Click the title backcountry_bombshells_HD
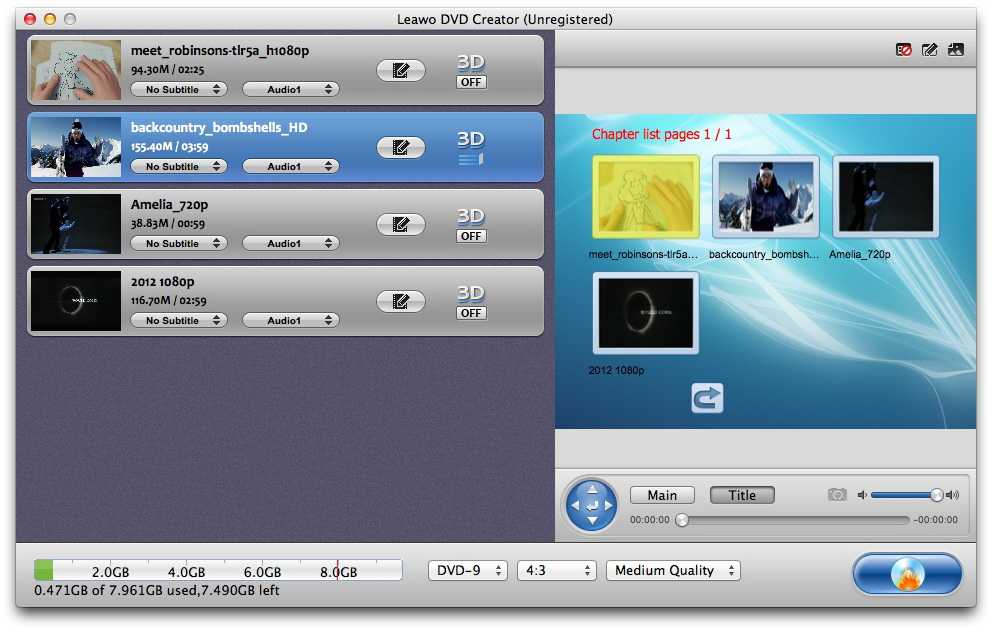992x631 pixels. [x=219, y=127]
